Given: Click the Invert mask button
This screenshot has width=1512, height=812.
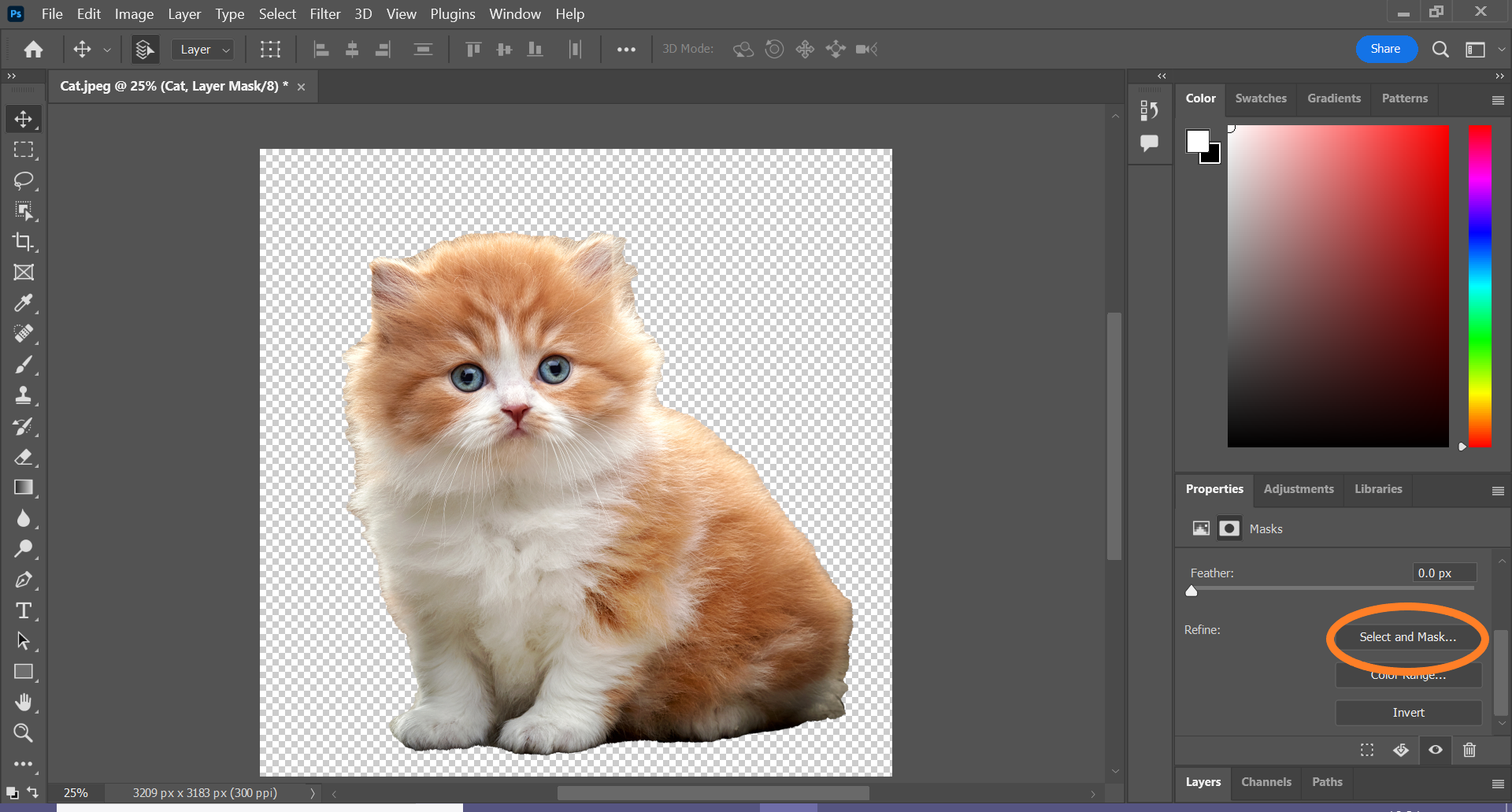Looking at the screenshot, I should [x=1408, y=713].
